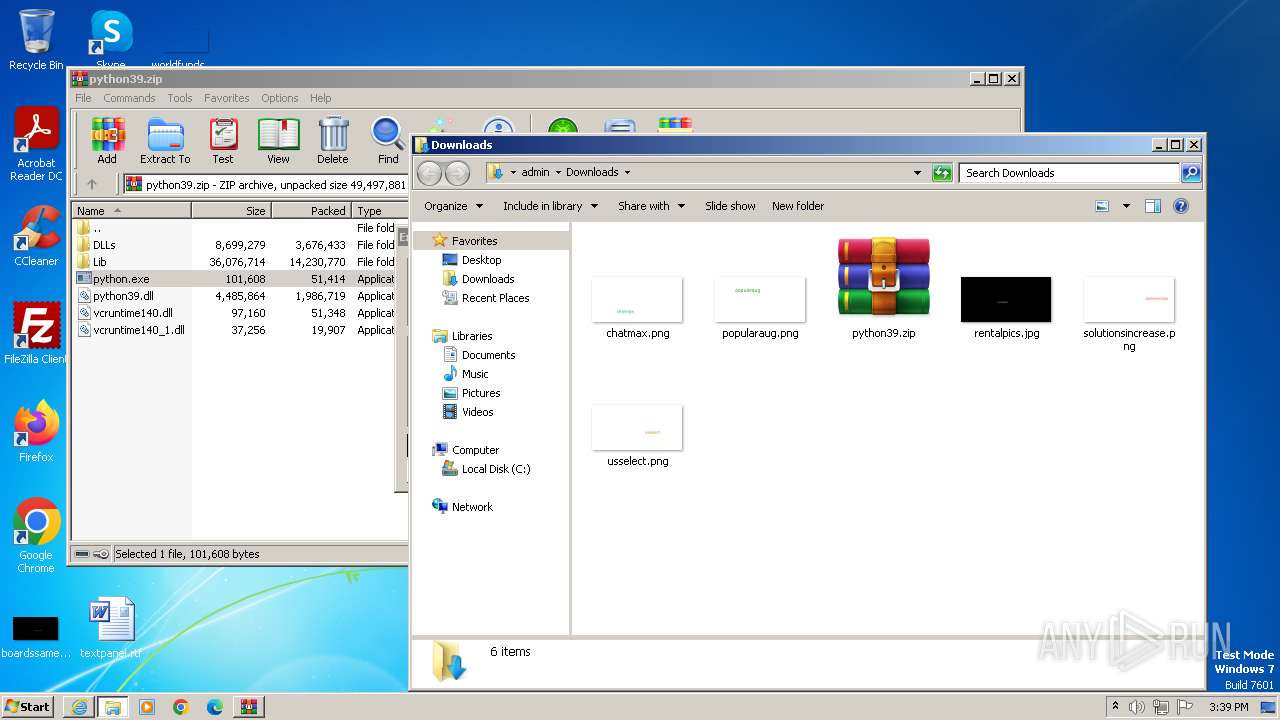Screen dimensions: 1280x720
Task: Select Pictures library in navigation pane
Action: click(481, 393)
